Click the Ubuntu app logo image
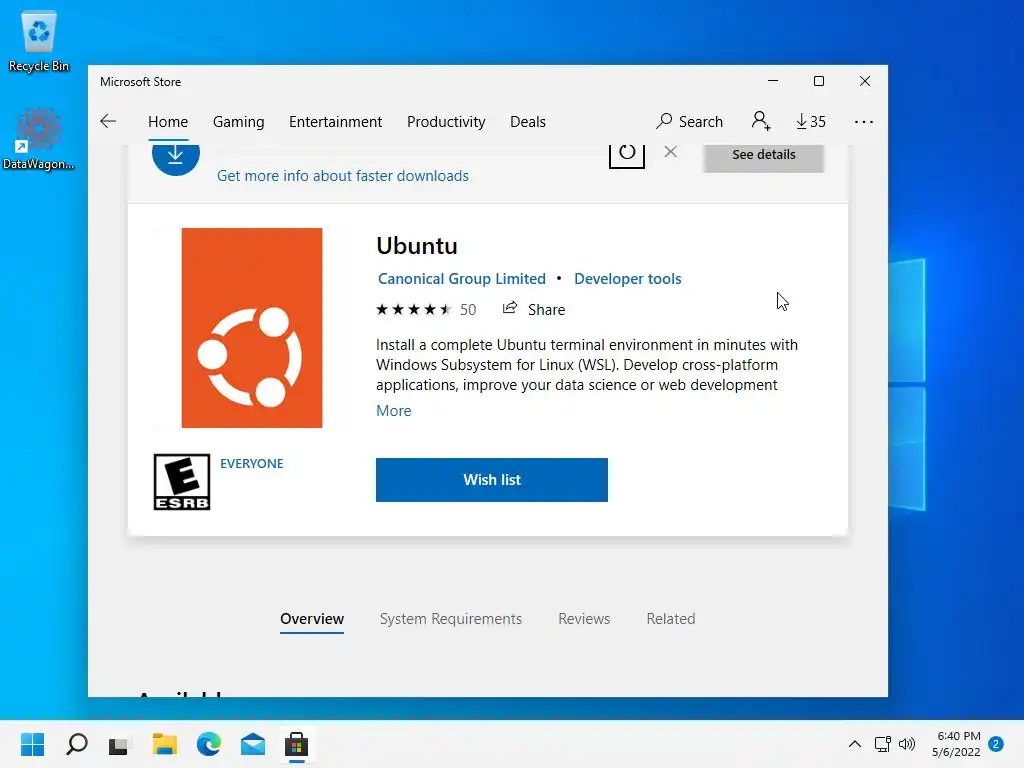The height and width of the screenshot is (768, 1024). click(252, 328)
